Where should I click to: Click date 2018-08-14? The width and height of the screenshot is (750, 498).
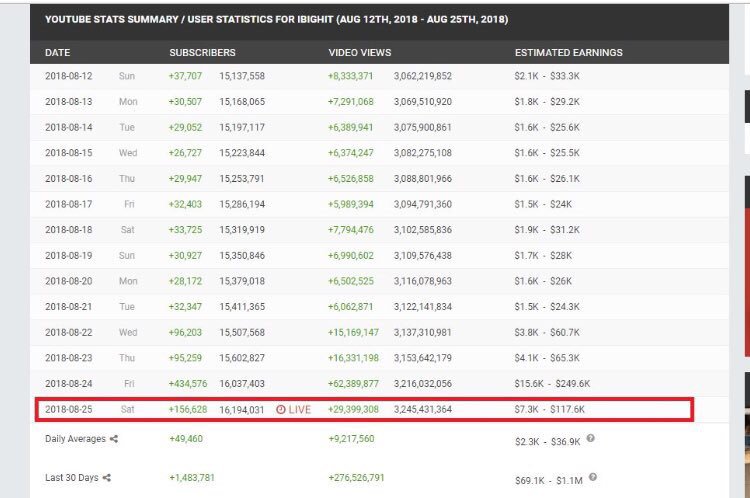pyautogui.click(x=68, y=127)
